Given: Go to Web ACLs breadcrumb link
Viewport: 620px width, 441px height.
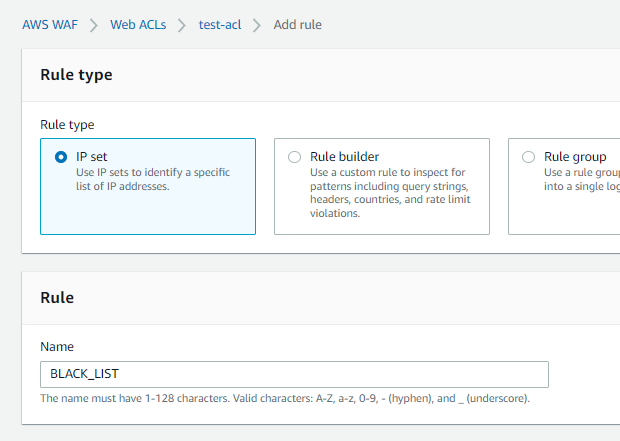Looking at the screenshot, I should click(138, 24).
